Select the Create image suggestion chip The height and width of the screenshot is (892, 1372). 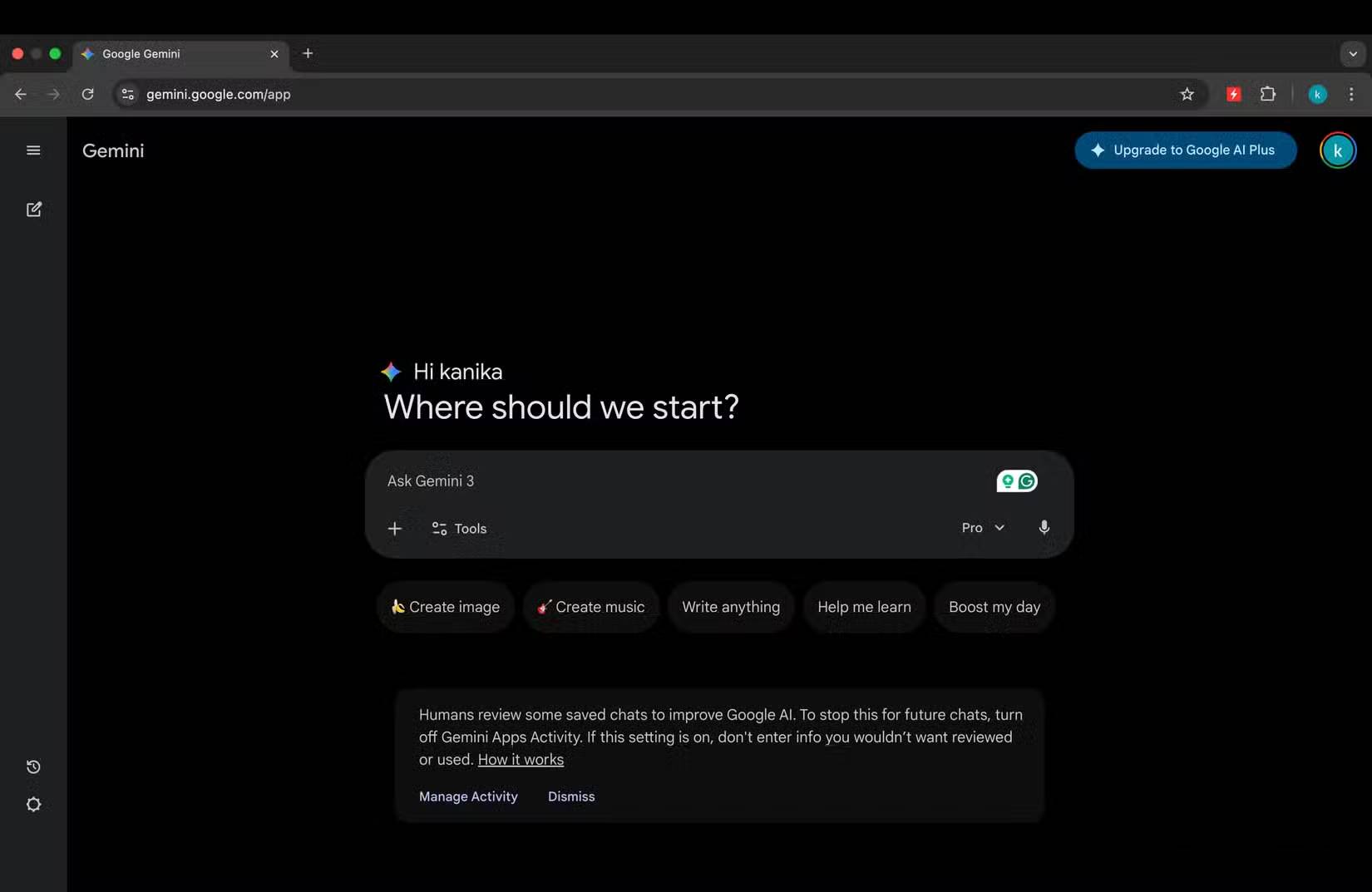pyautogui.click(x=445, y=607)
